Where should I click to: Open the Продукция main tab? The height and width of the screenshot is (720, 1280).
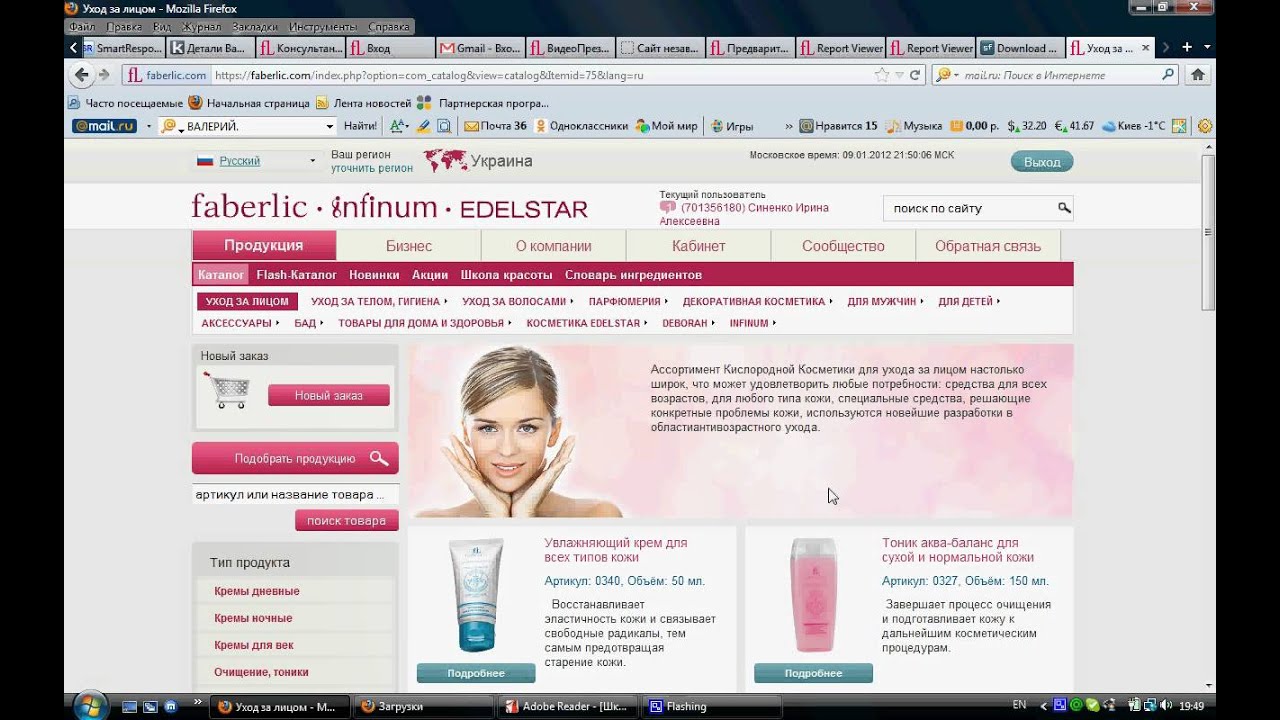(x=264, y=246)
